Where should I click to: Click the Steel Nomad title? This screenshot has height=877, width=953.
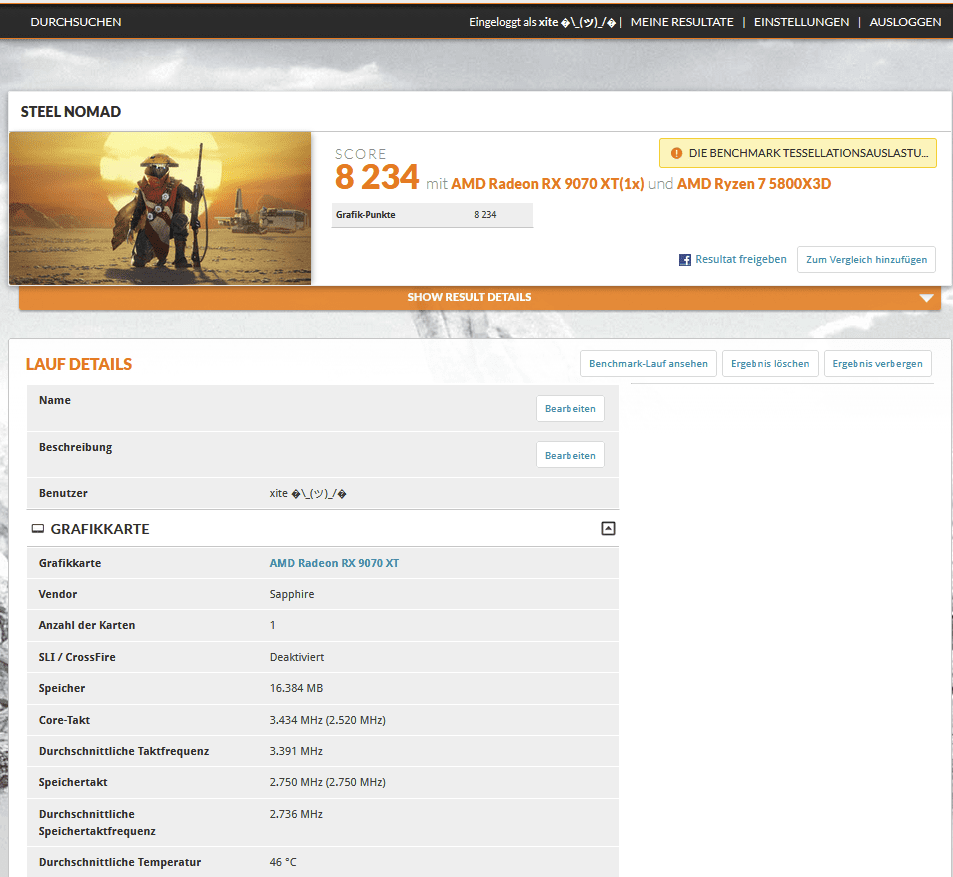coord(71,112)
